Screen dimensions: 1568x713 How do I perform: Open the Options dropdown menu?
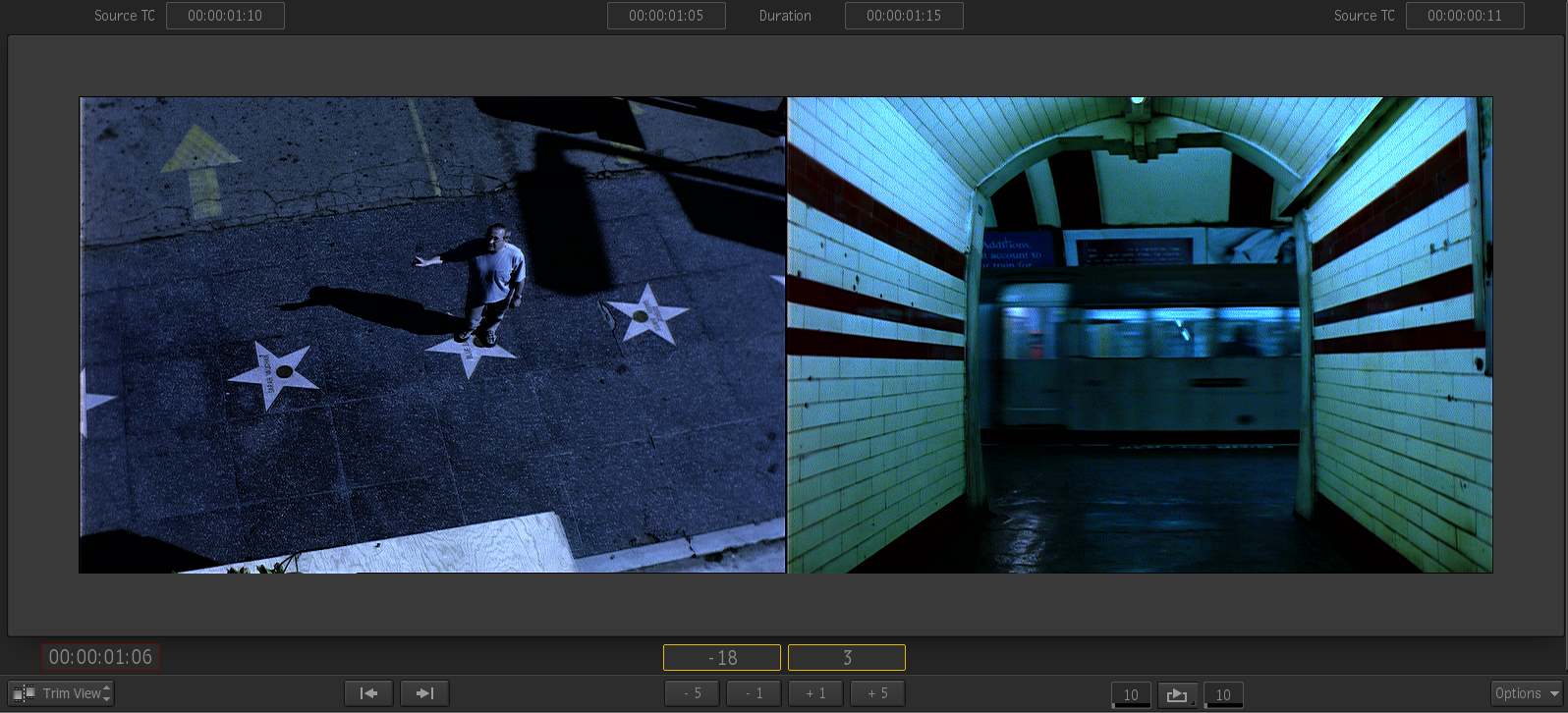click(x=1527, y=693)
